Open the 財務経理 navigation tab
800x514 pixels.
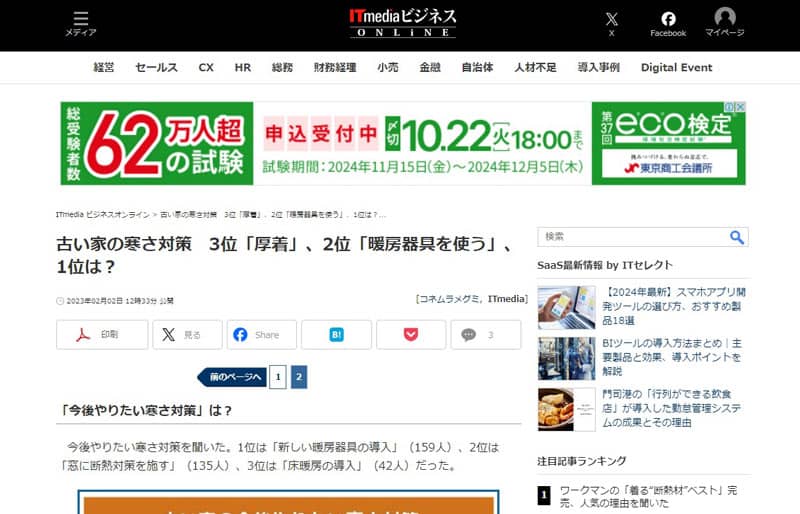pos(334,68)
